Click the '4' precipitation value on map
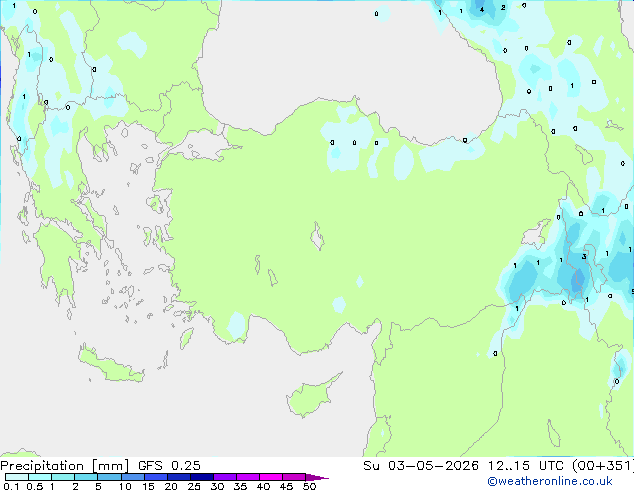The width and height of the screenshot is (634, 490). point(482,9)
